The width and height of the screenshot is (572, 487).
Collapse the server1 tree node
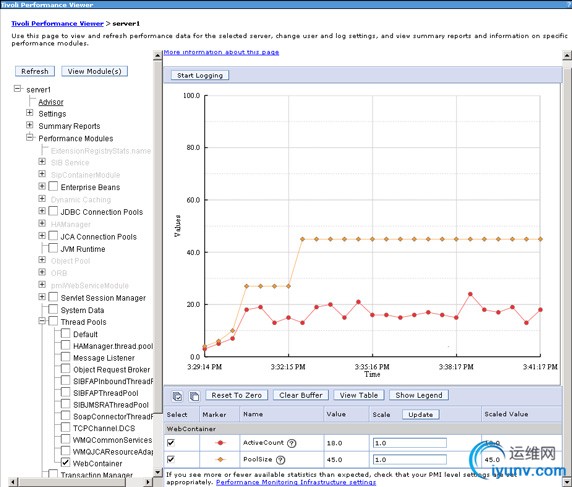17,89
